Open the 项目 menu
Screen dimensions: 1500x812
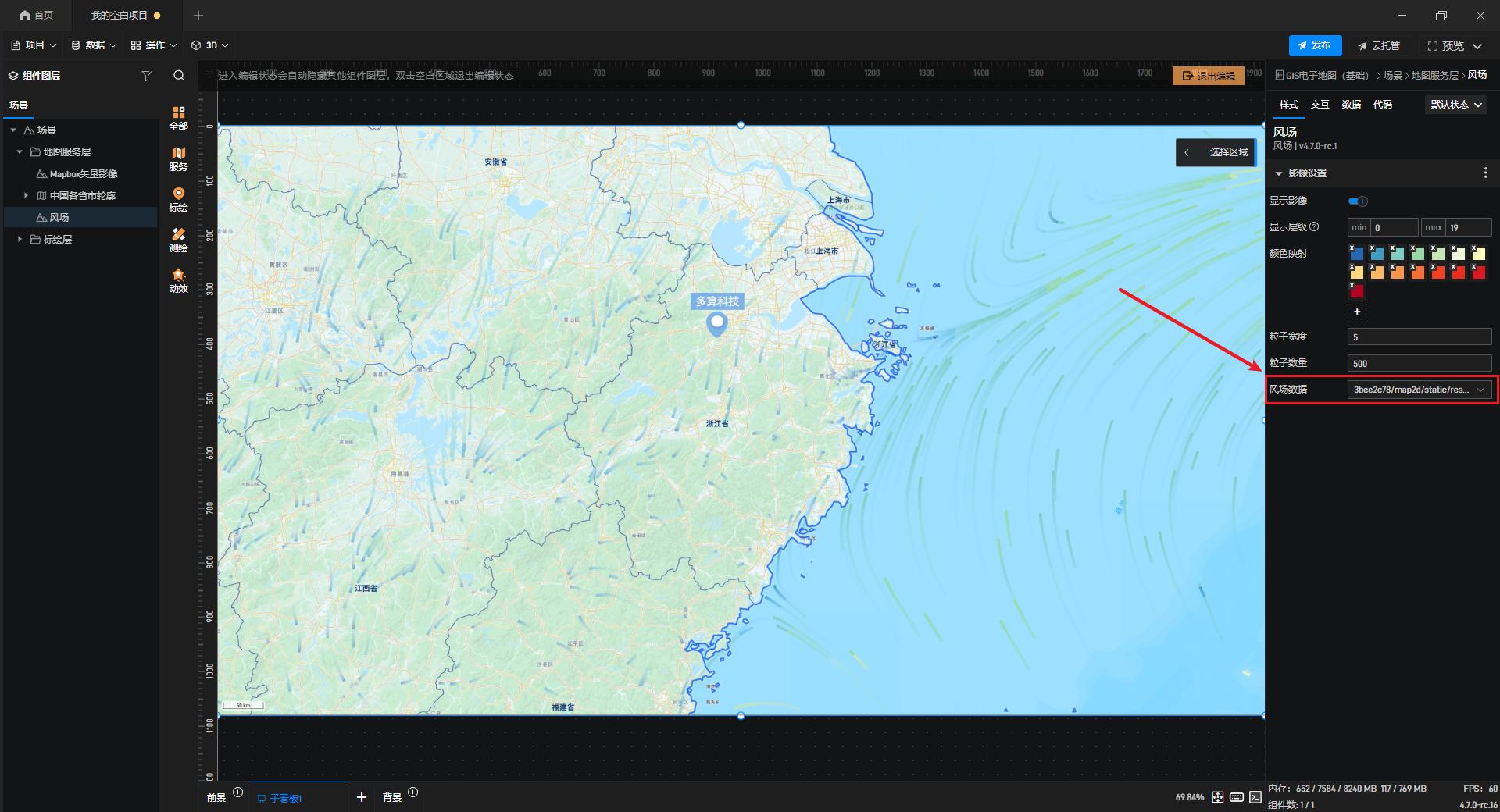coord(34,45)
